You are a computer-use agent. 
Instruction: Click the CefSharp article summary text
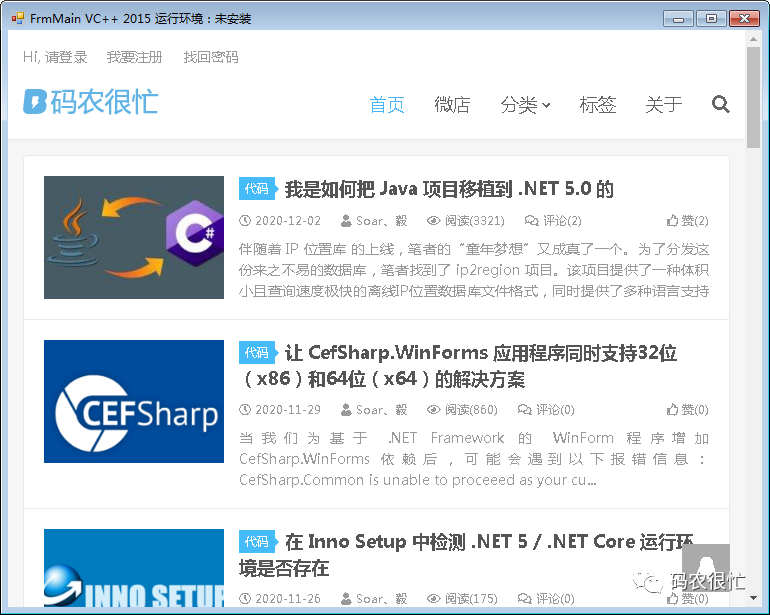(x=474, y=459)
